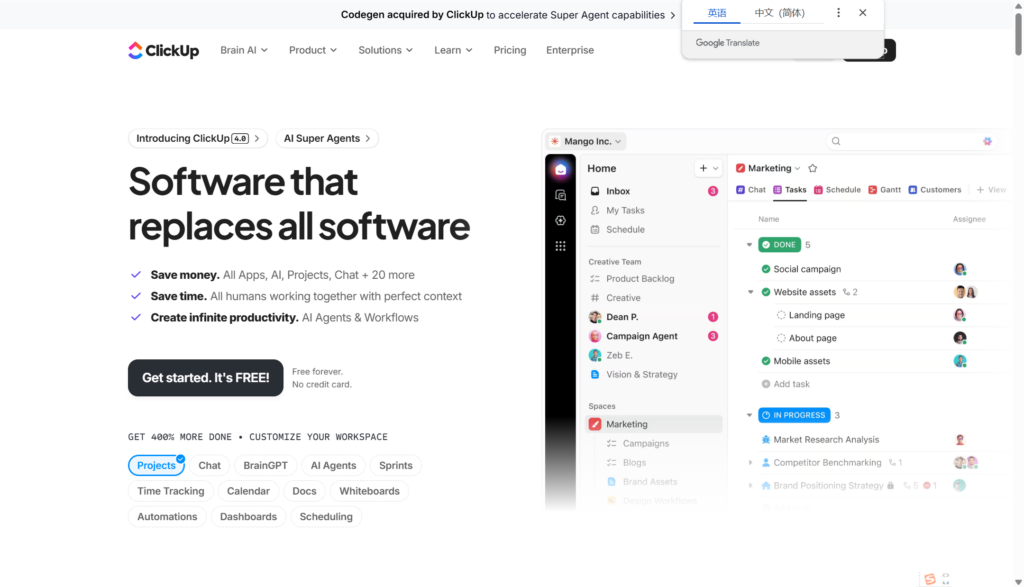Image resolution: width=1024 pixels, height=587 pixels.
Task: Click the subtask count icon beside Website assets
Action: pyautogui.click(x=846, y=293)
